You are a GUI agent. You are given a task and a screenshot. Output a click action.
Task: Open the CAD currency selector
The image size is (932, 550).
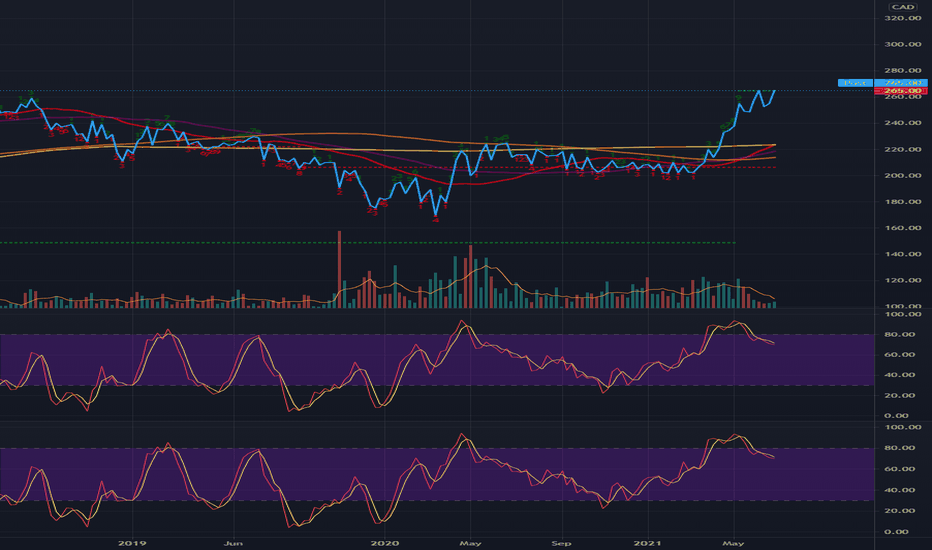[x=902, y=7]
